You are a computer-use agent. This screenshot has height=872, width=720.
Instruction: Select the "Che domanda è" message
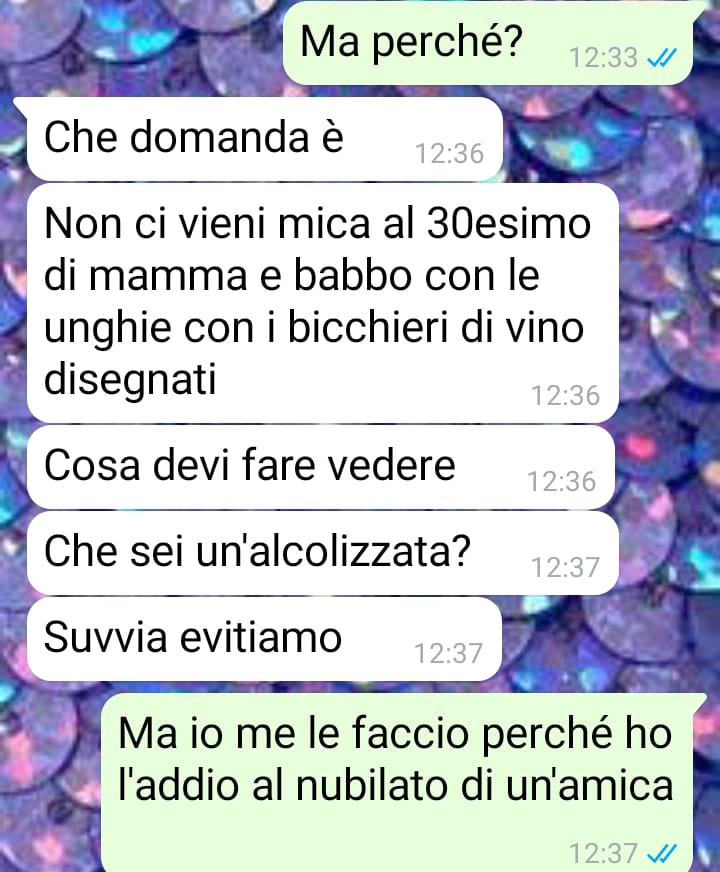coord(265,138)
